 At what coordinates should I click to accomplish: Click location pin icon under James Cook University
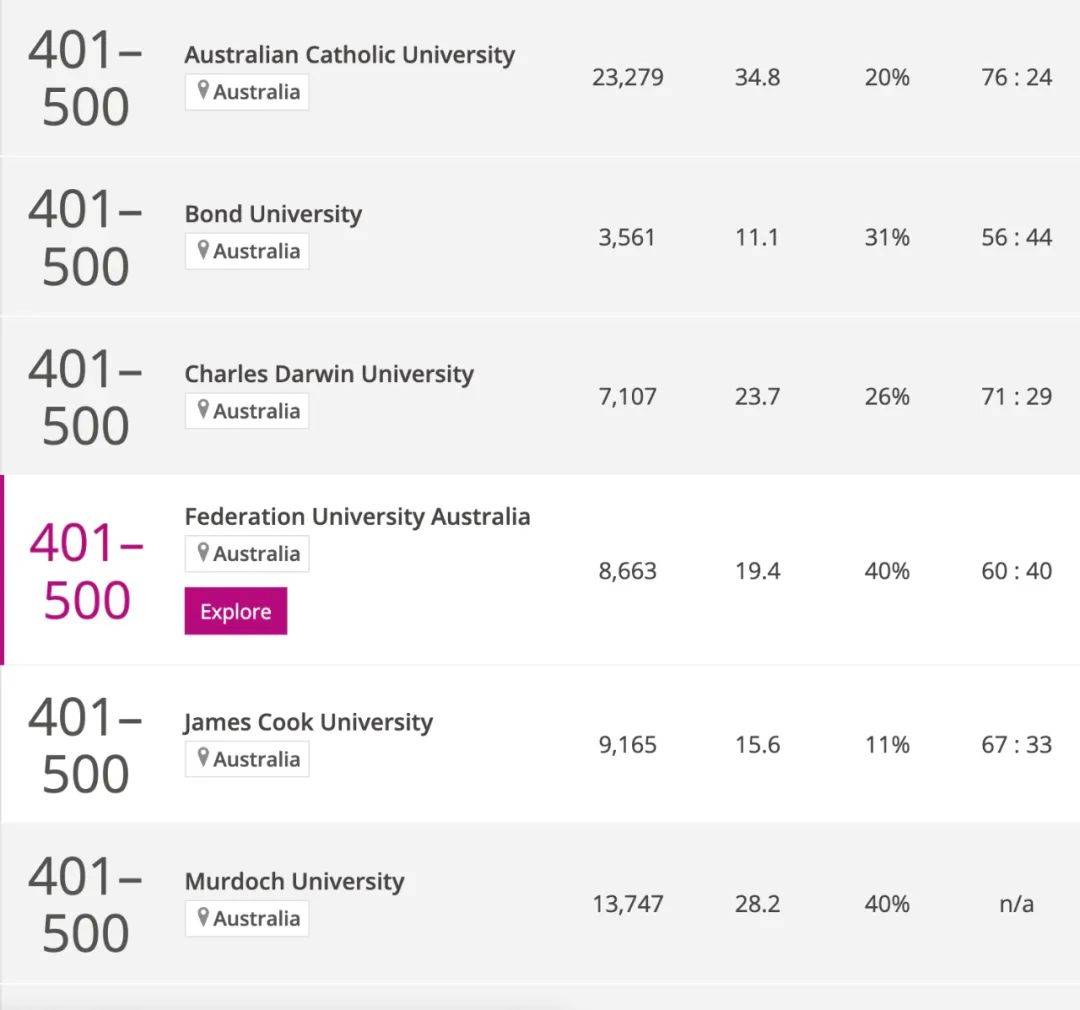[x=202, y=757]
